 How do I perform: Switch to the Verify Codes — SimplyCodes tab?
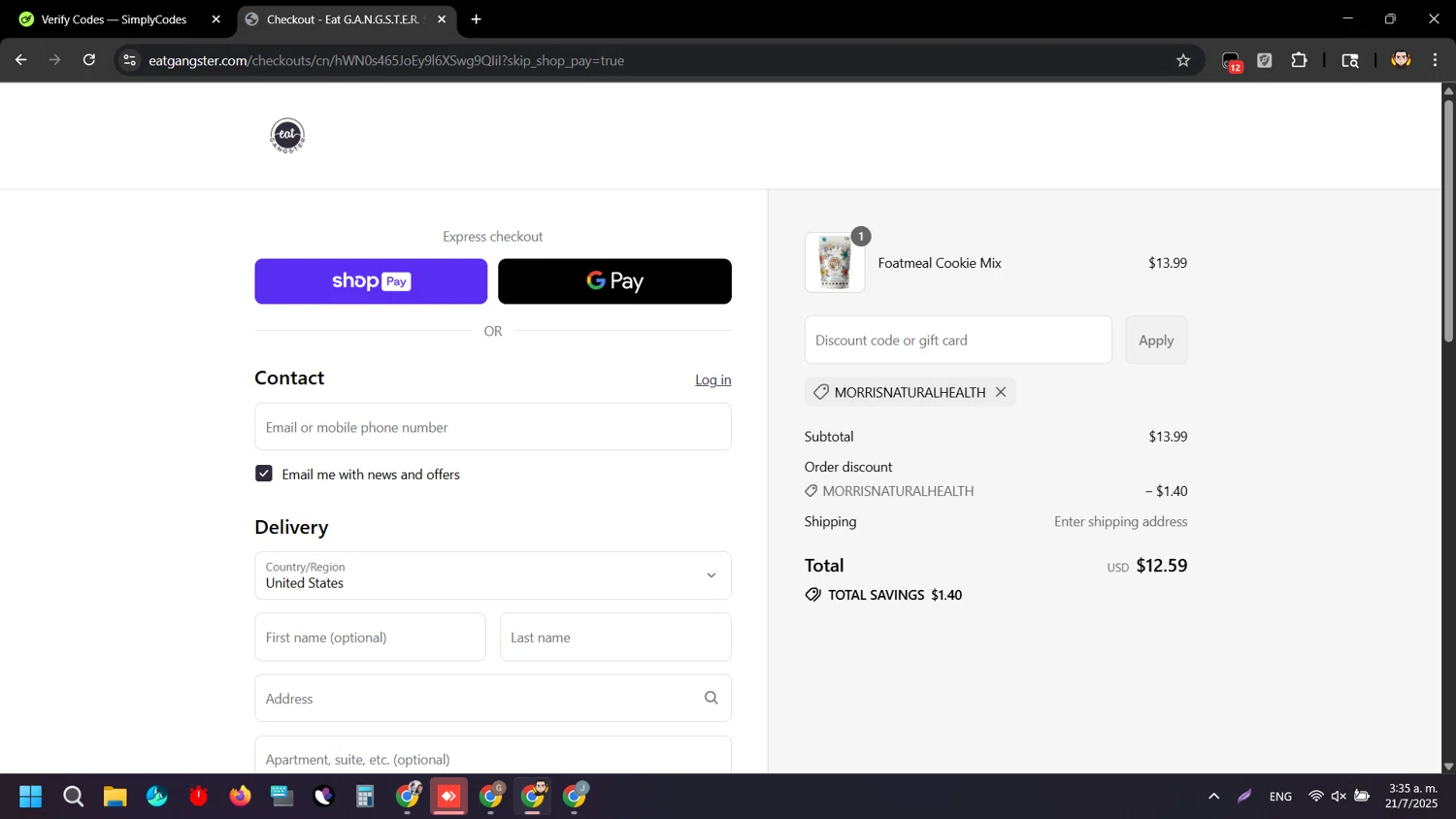pos(115,19)
